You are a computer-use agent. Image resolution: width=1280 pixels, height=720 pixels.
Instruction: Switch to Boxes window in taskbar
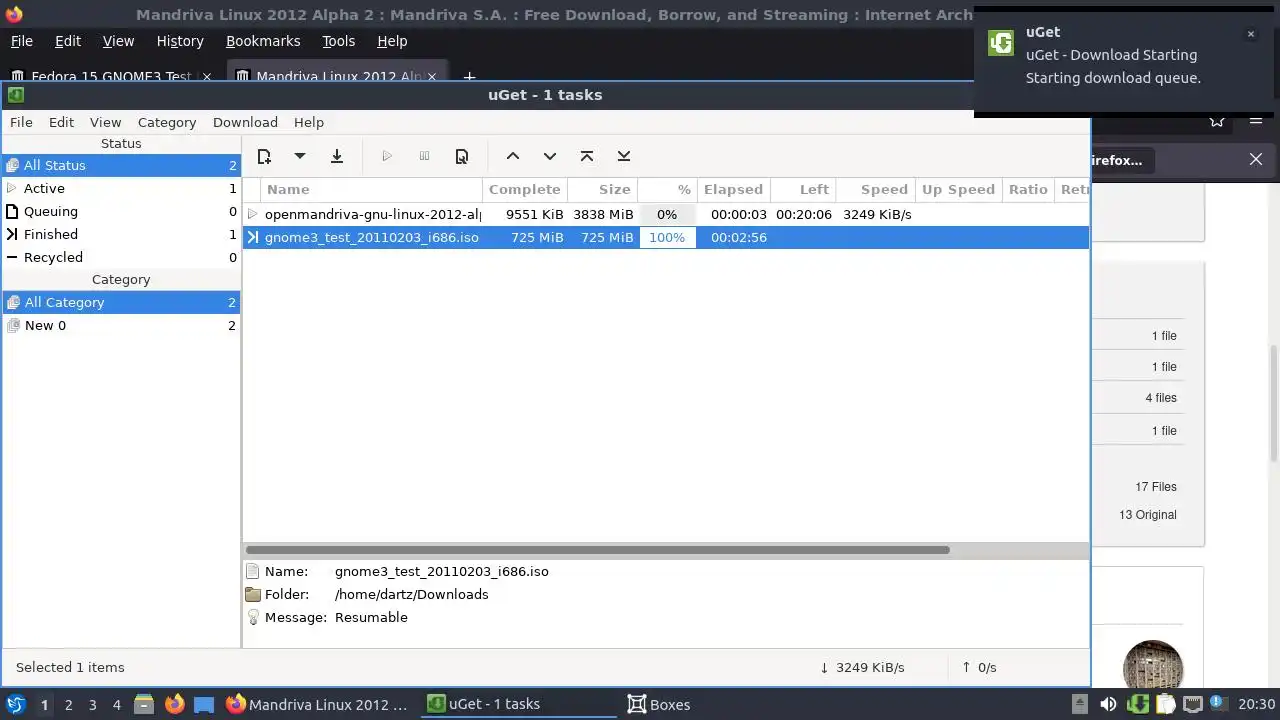point(658,704)
